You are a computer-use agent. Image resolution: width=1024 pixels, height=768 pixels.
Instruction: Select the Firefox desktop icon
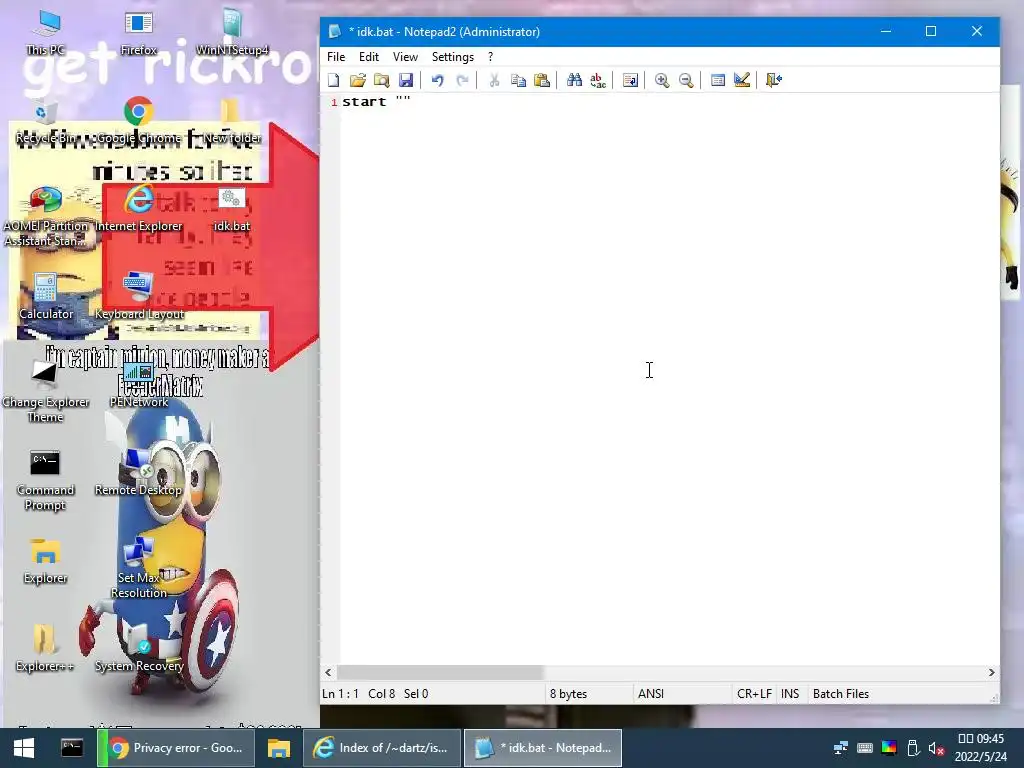138,33
